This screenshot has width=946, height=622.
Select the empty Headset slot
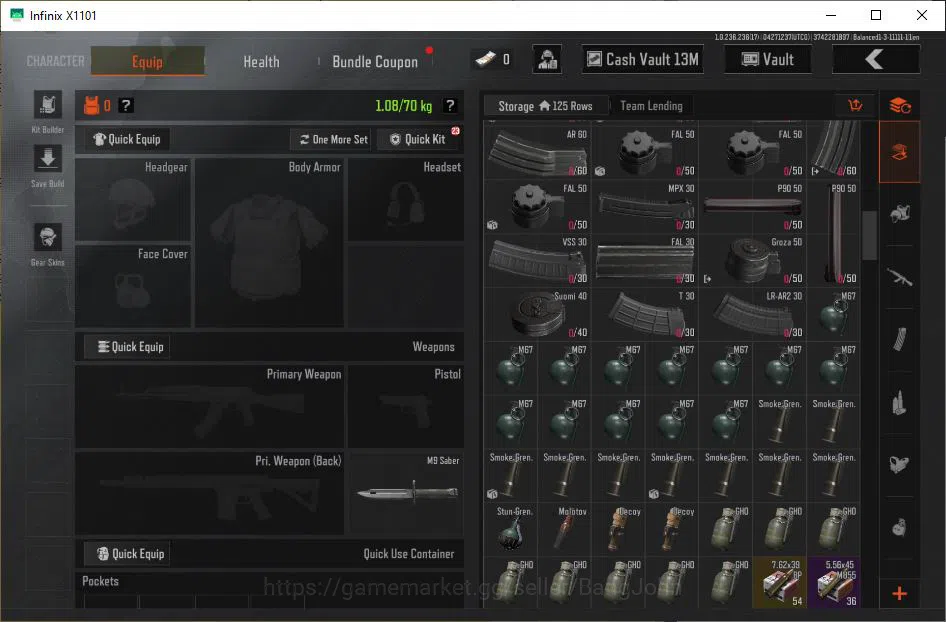click(406, 200)
